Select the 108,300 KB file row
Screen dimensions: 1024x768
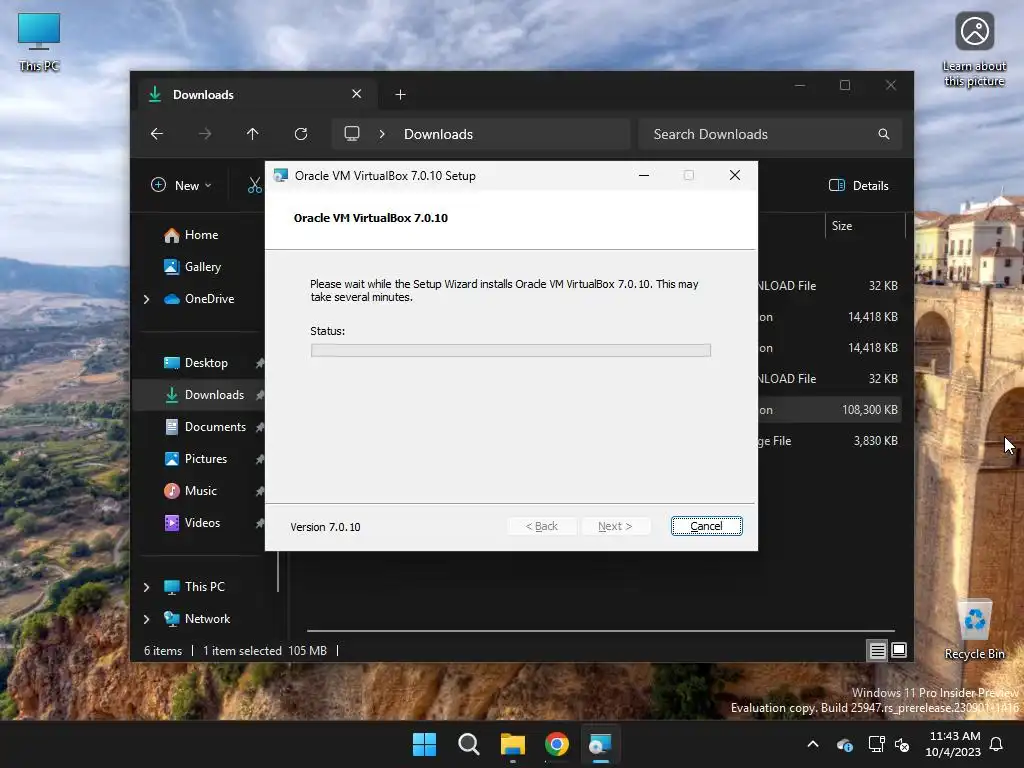click(829, 410)
